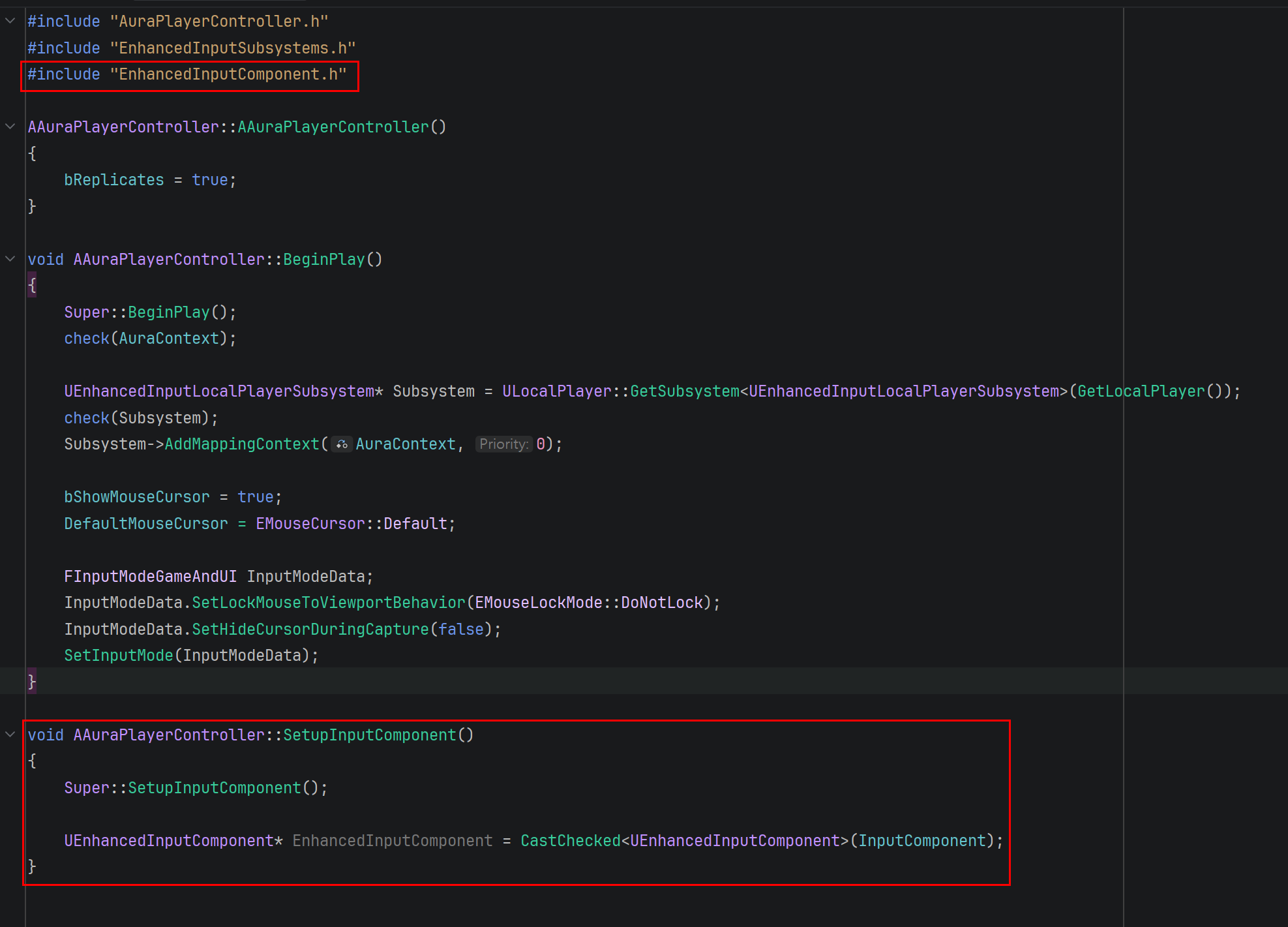1288x927 pixels.
Task: Click the AuraPlayerController.h include path
Action: click(x=218, y=22)
